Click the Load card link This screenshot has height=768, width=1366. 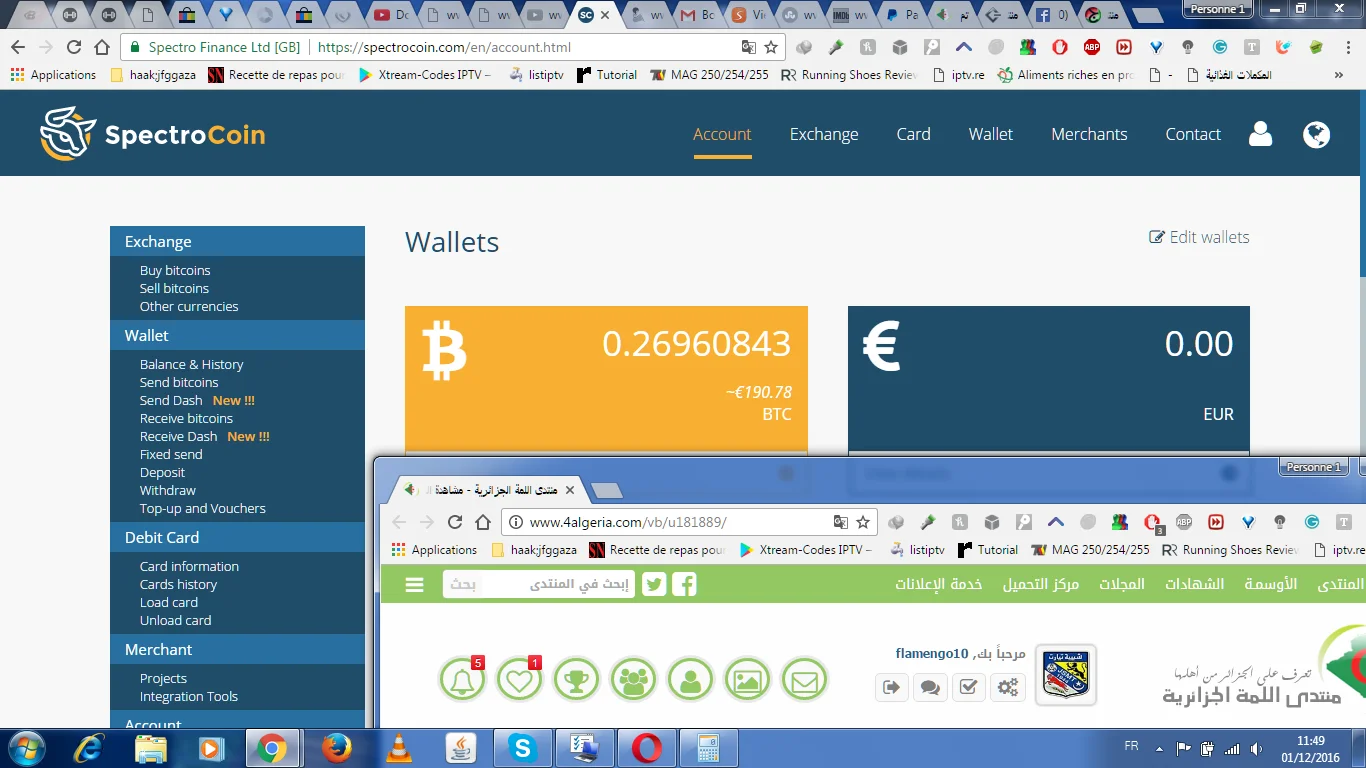click(x=169, y=602)
